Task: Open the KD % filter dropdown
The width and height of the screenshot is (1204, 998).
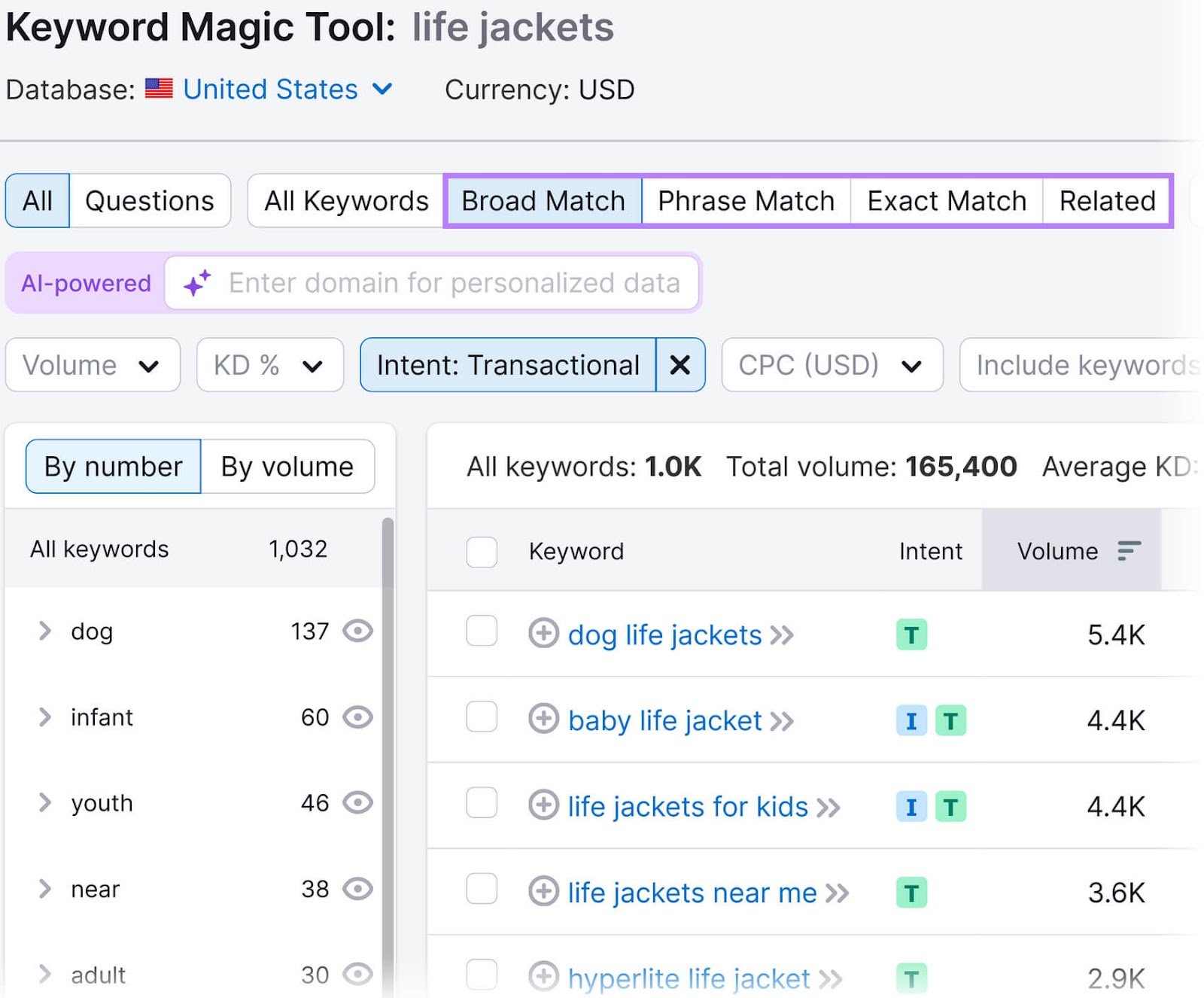Action: [269, 365]
